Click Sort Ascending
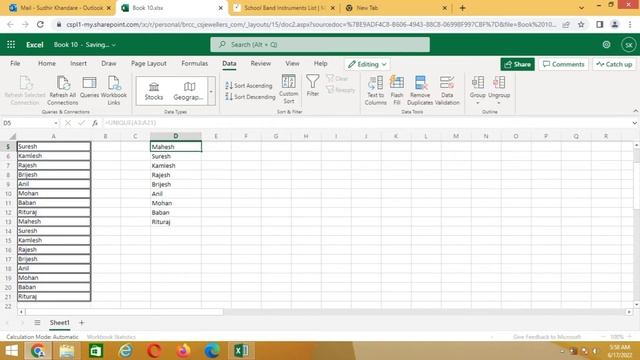Screen dimensions: 640x360 pyautogui.click(x=249, y=85)
